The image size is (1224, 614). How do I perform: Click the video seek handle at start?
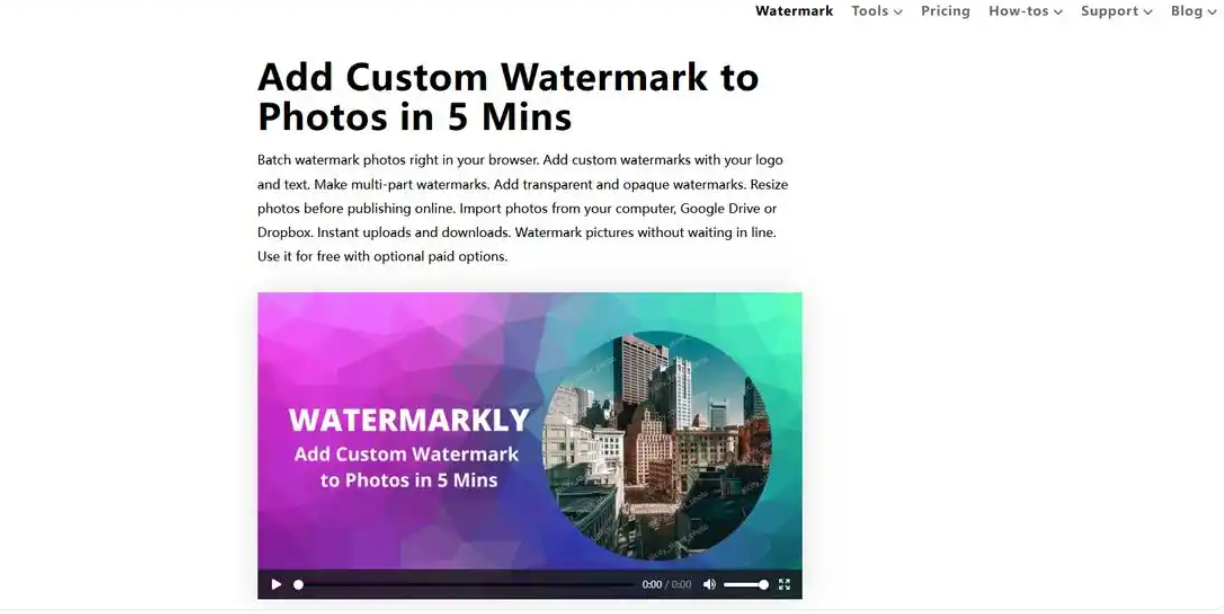(x=298, y=585)
